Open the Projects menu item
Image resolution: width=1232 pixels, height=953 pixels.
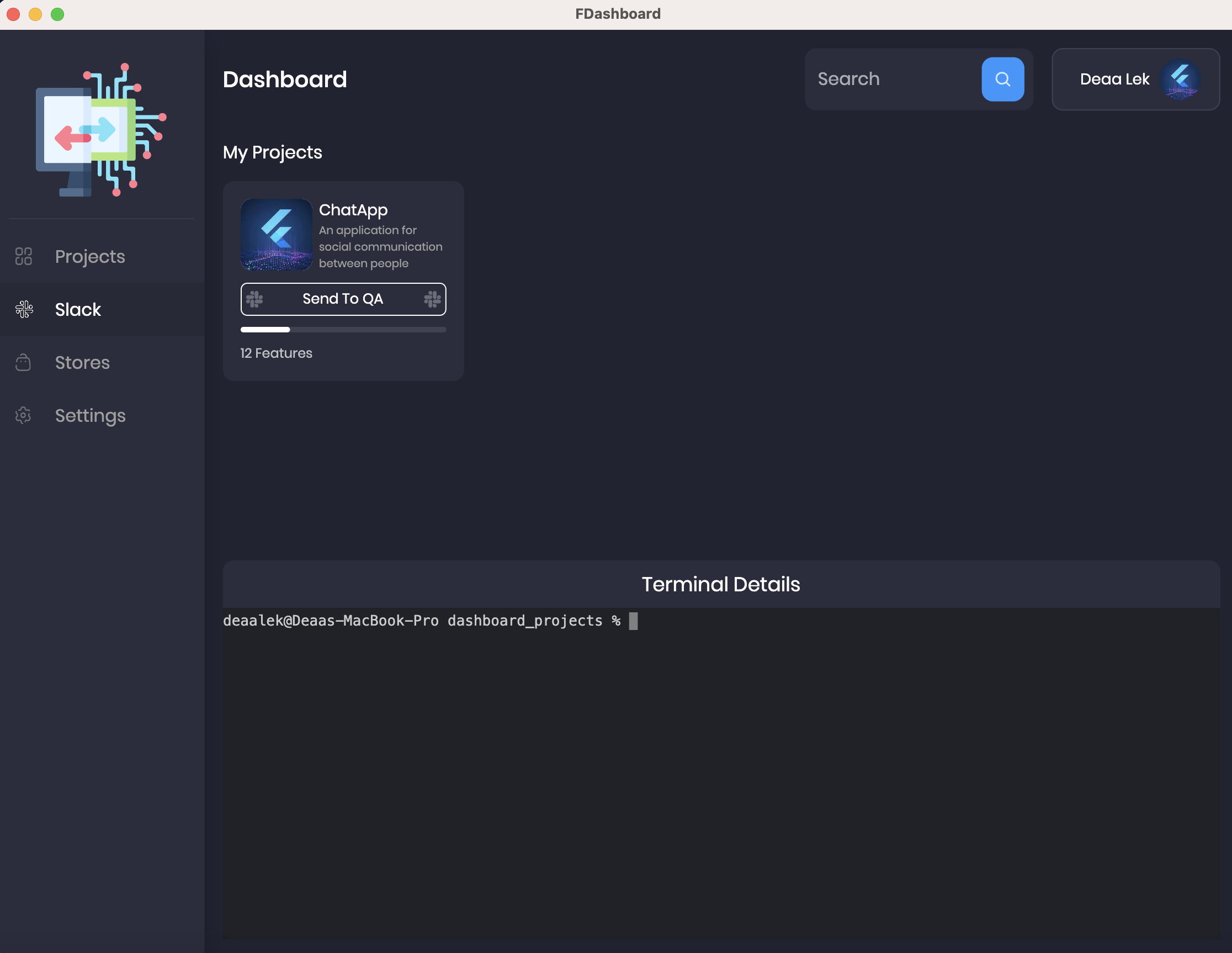91,256
